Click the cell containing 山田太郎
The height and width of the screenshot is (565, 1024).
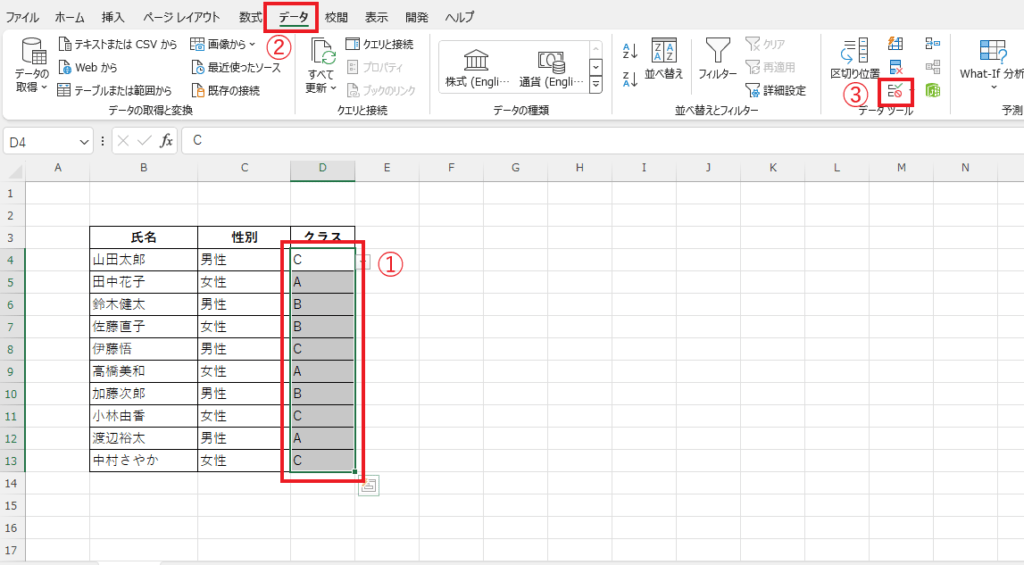tap(144, 260)
